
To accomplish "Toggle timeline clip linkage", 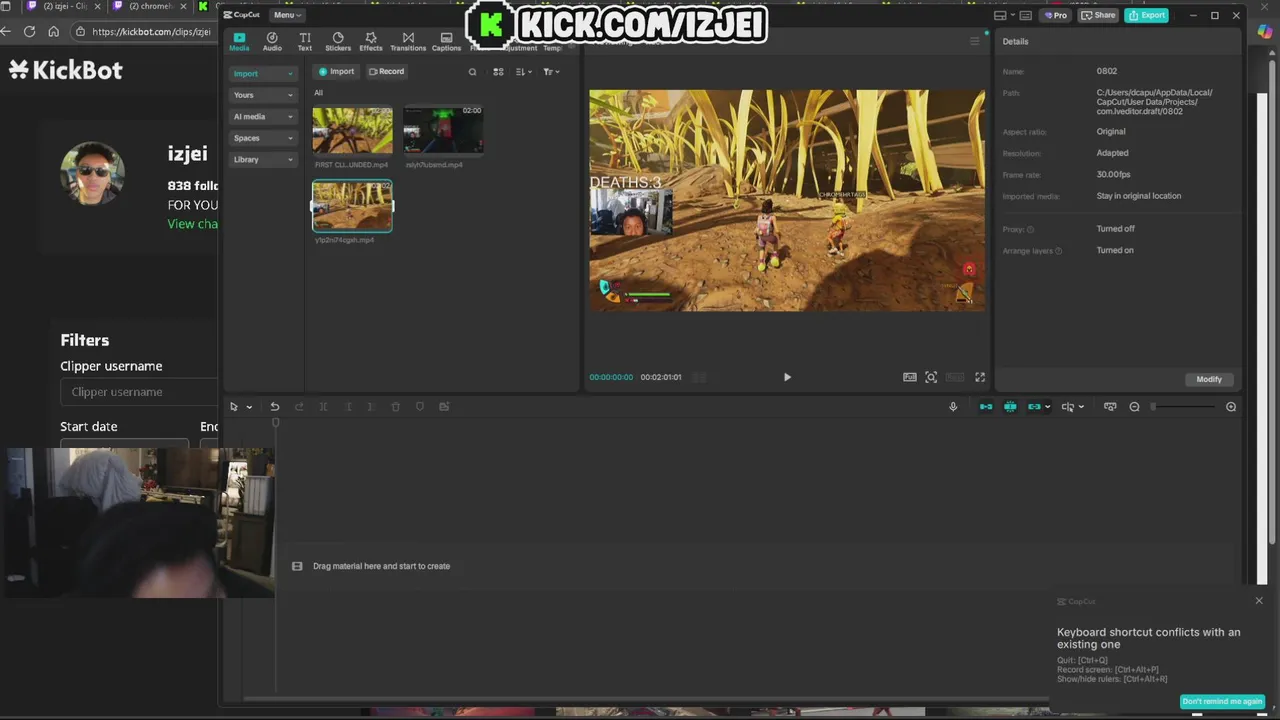I will 1034,407.
